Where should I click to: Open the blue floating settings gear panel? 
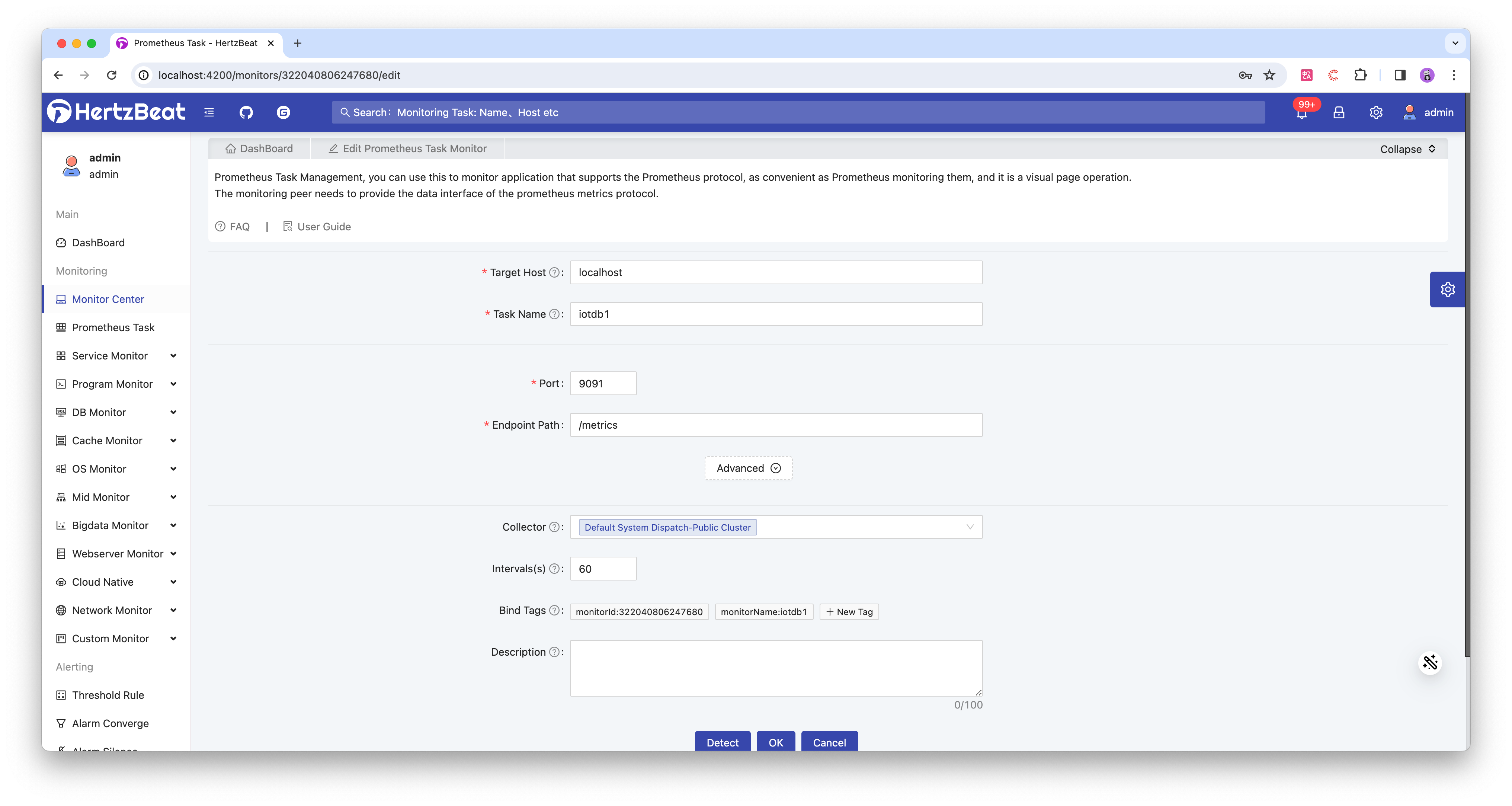click(x=1447, y=290)
